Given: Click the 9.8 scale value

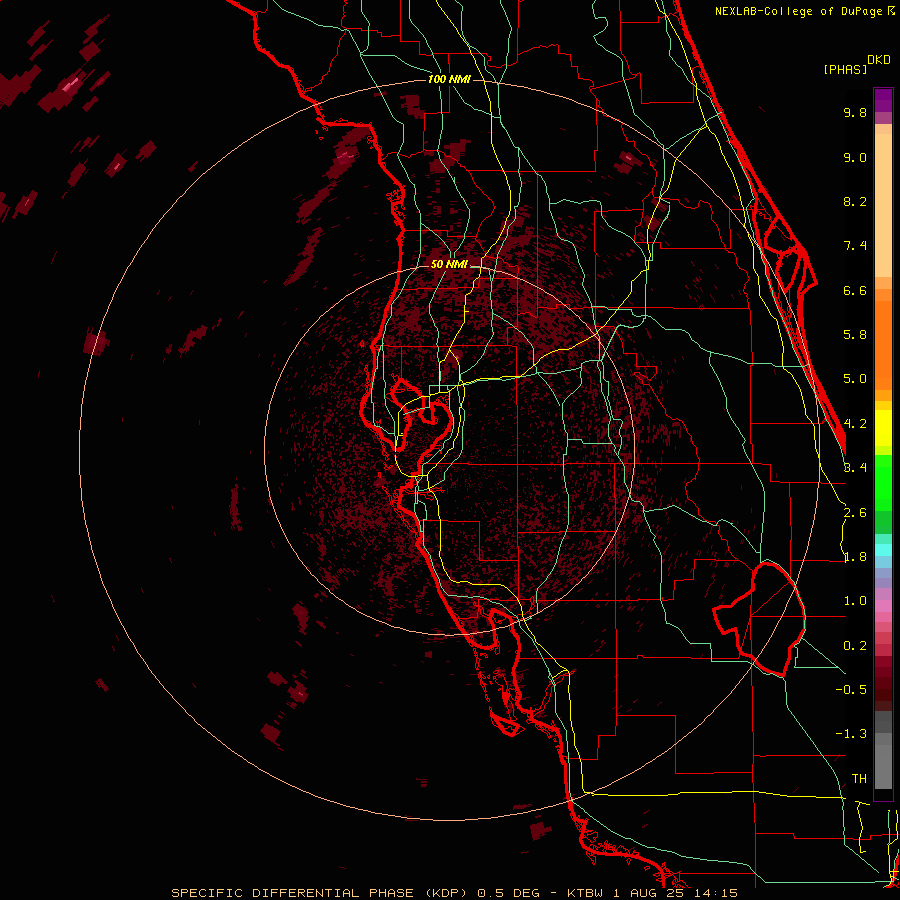Looking at the screenshot, I should (x=855, y=112).
